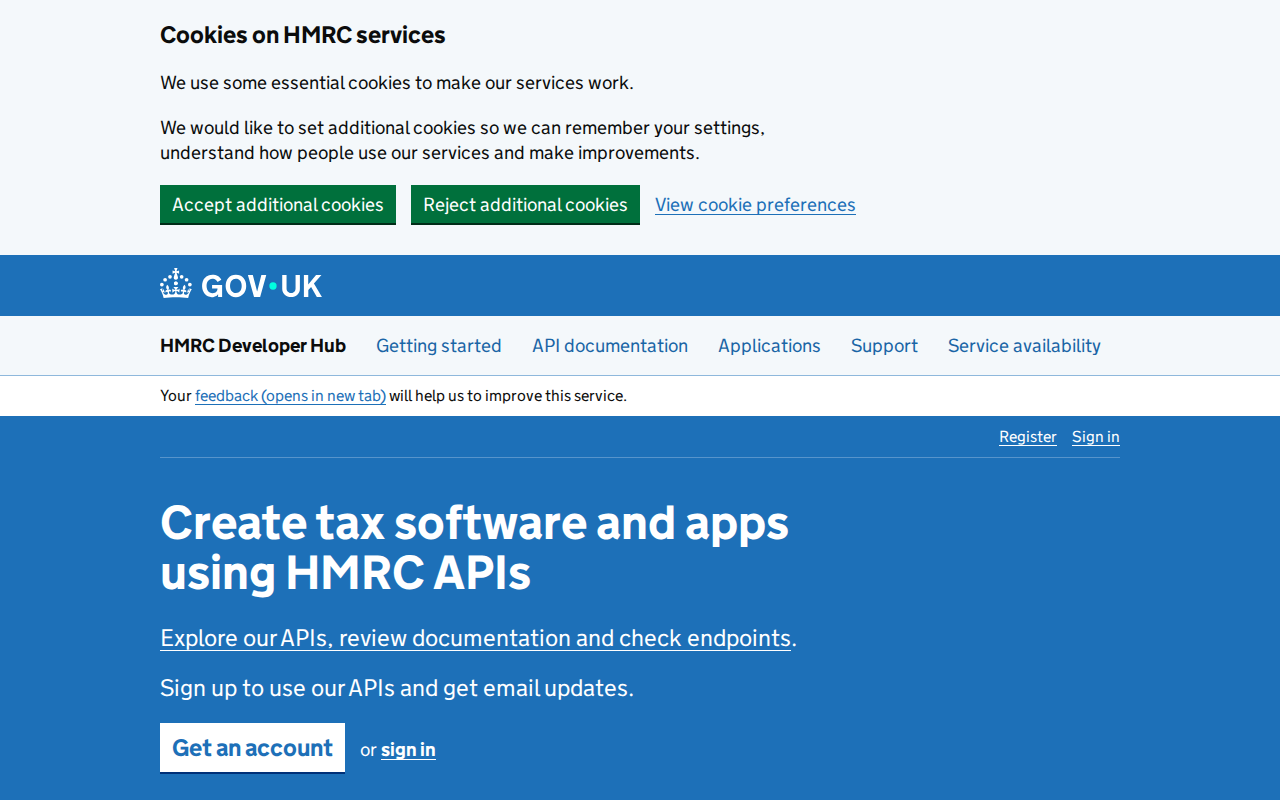1280x800 pixels.
Task: Open API documentation section
Action: (x=610, y=345)
